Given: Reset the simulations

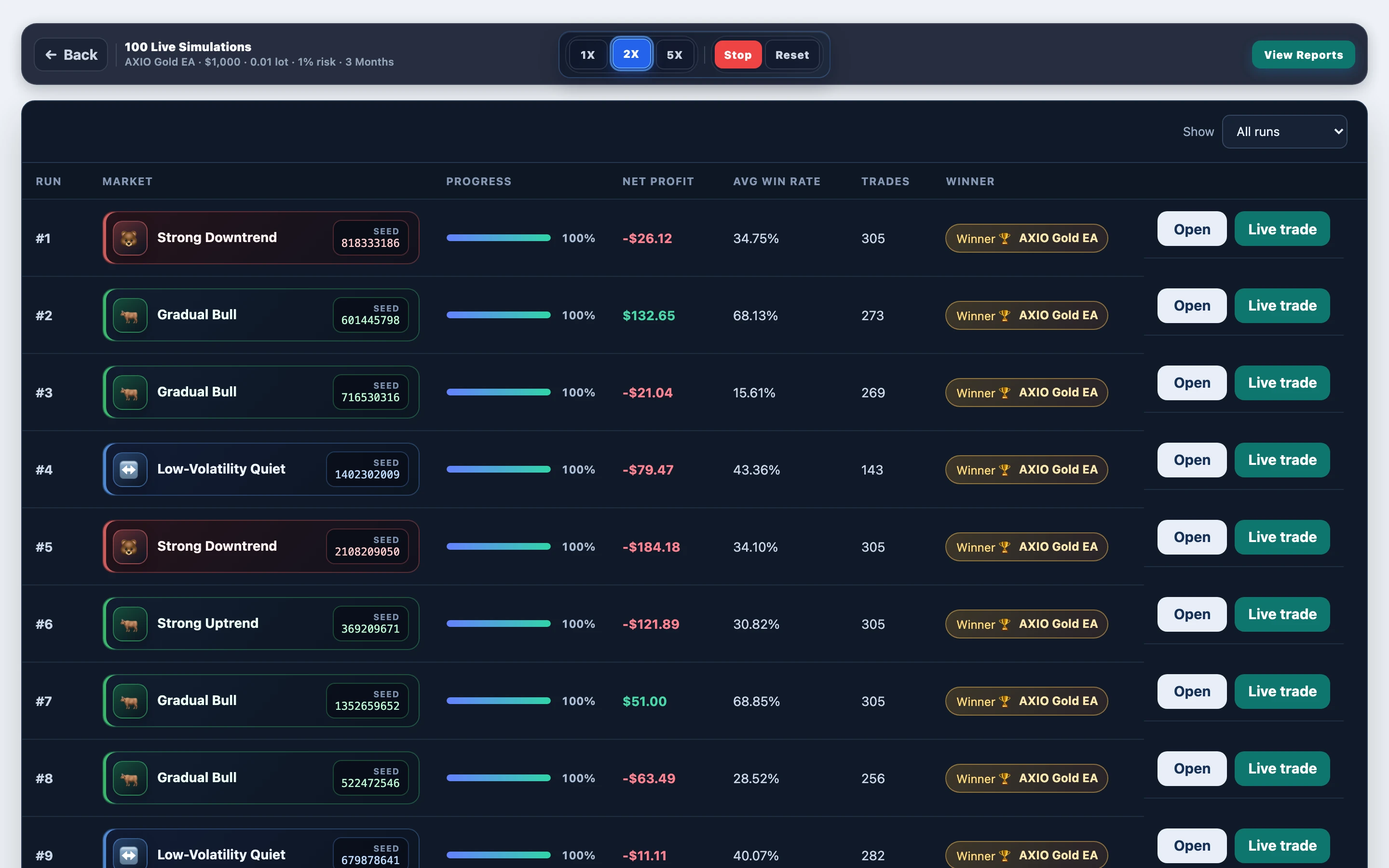Looking at the screenshot, I should [792, 54].
